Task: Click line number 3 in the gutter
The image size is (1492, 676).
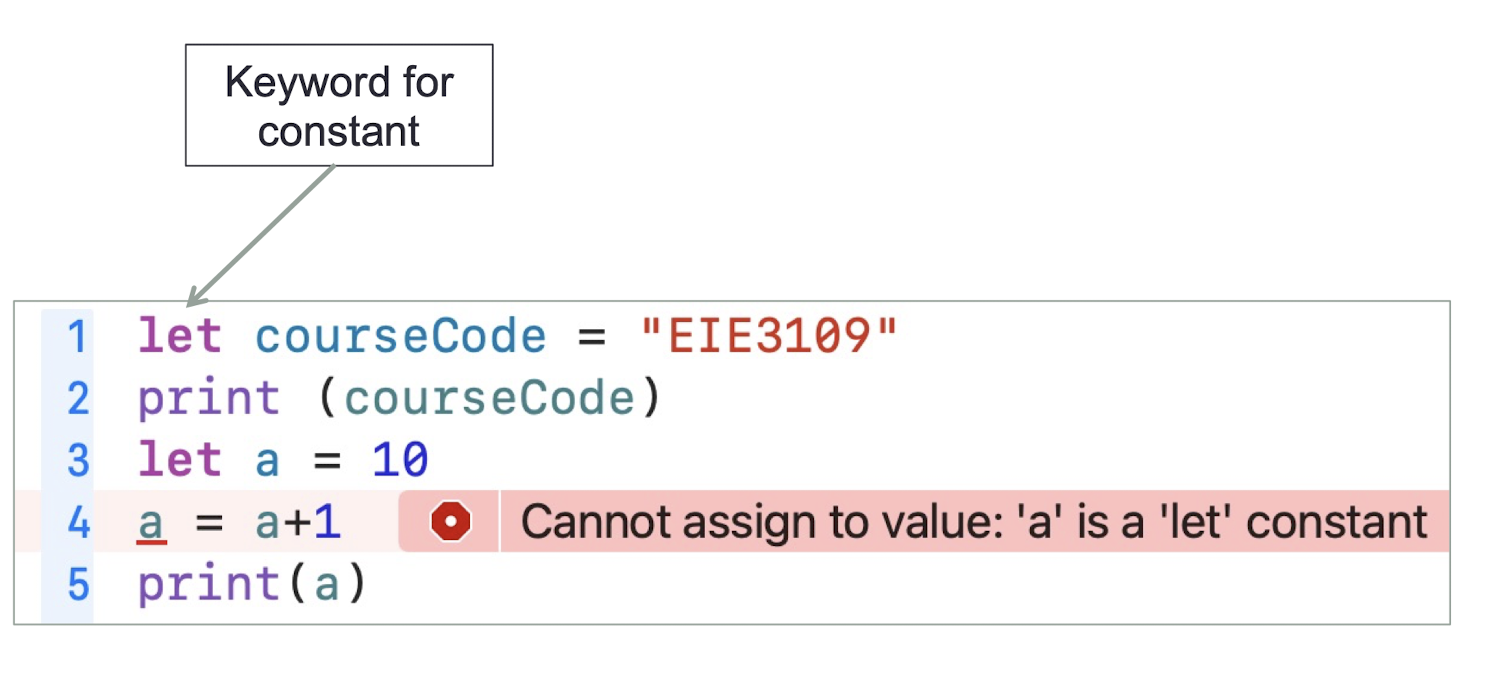Action: pyautogui.click(x=78, y=461)
